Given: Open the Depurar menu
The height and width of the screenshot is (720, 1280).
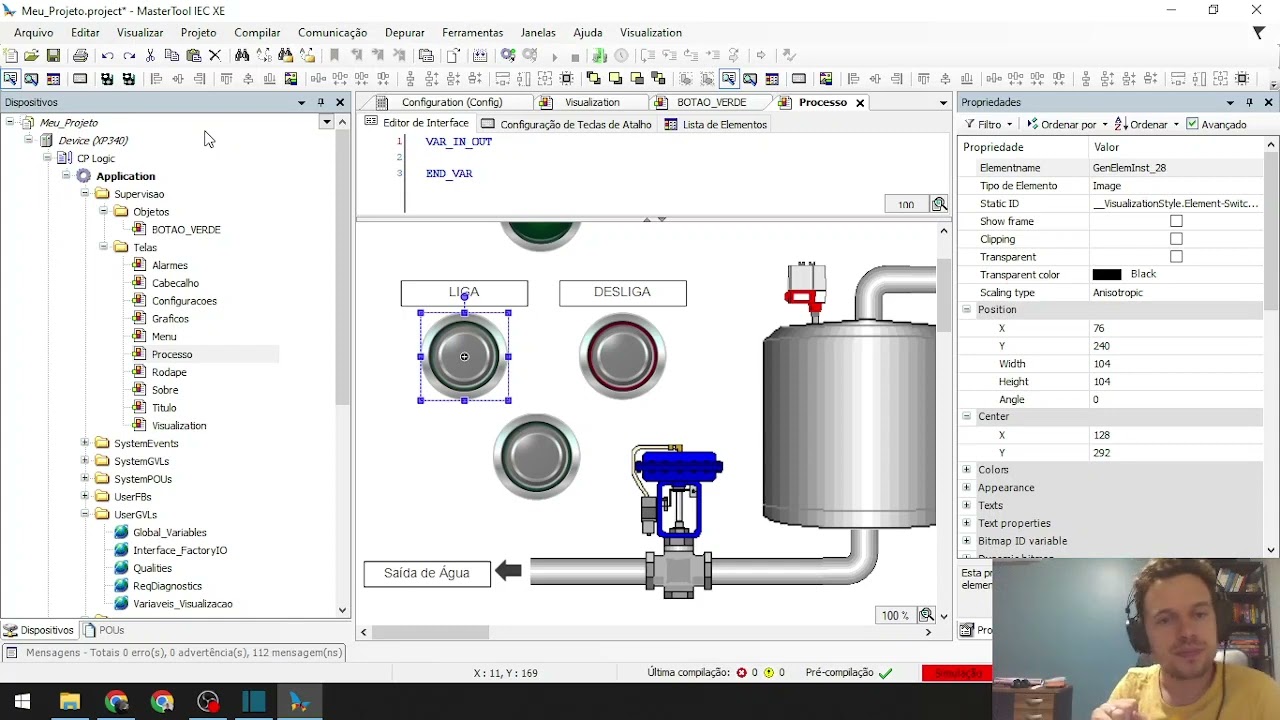Looking at the screenshot, I should 404,33.
